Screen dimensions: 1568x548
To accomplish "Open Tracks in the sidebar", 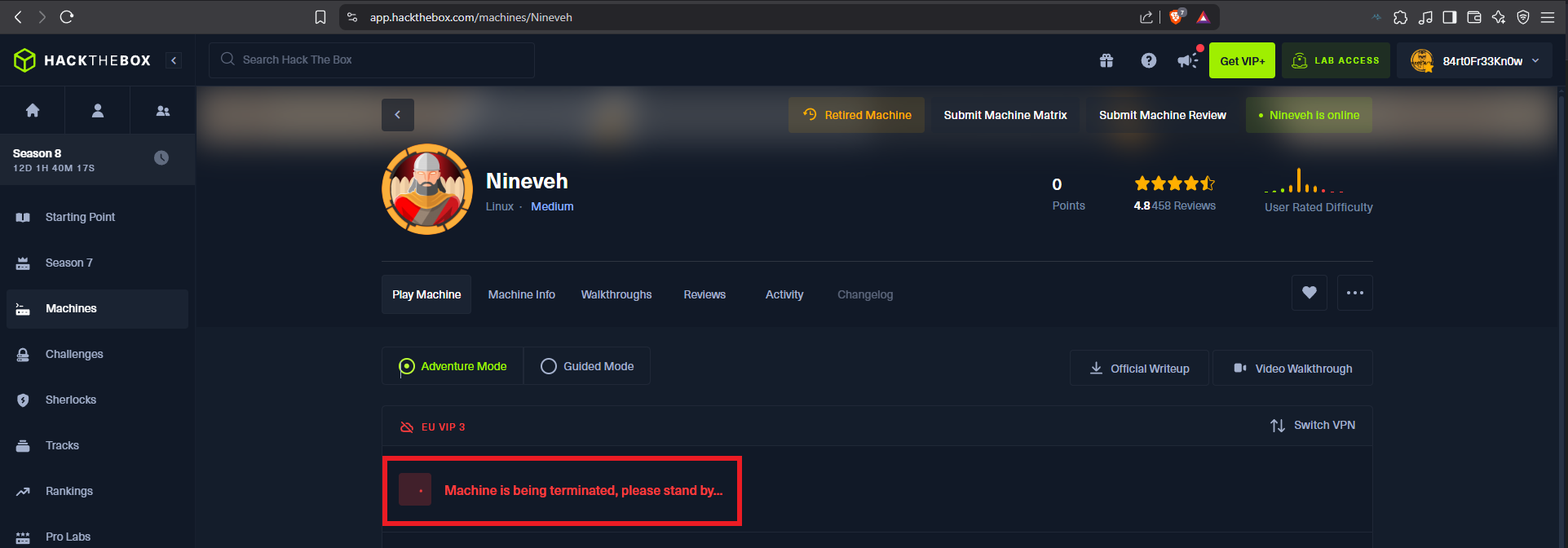I will tap(97, 445).
